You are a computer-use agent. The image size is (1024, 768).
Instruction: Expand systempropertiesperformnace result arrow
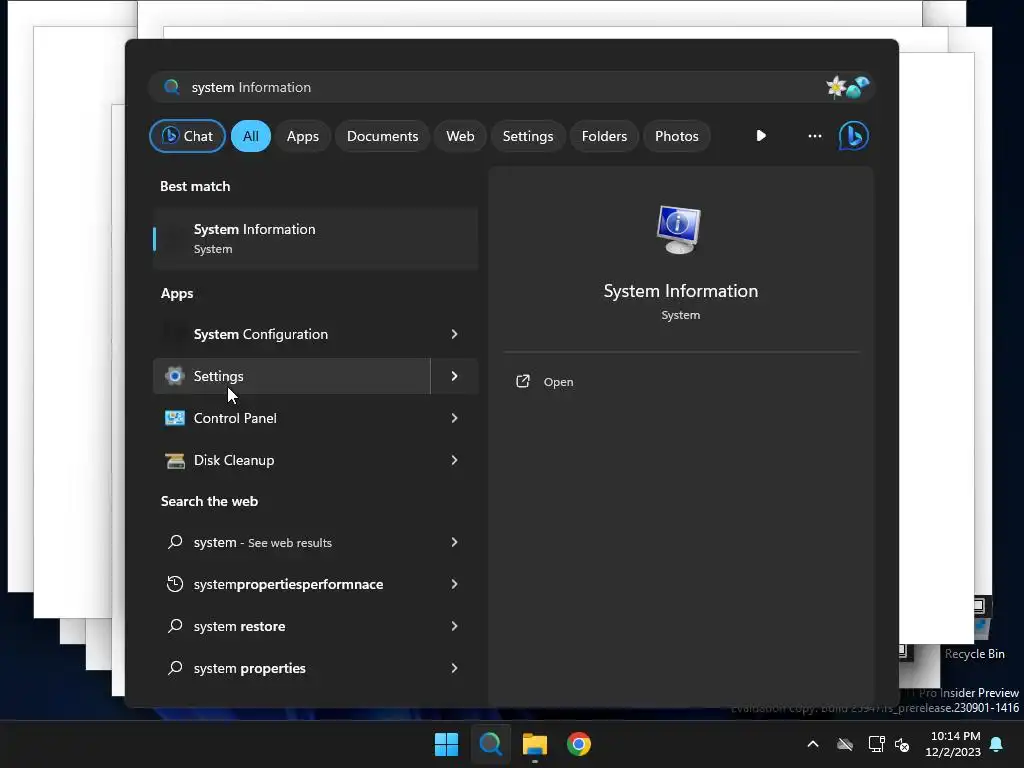(x=455, y=584)
